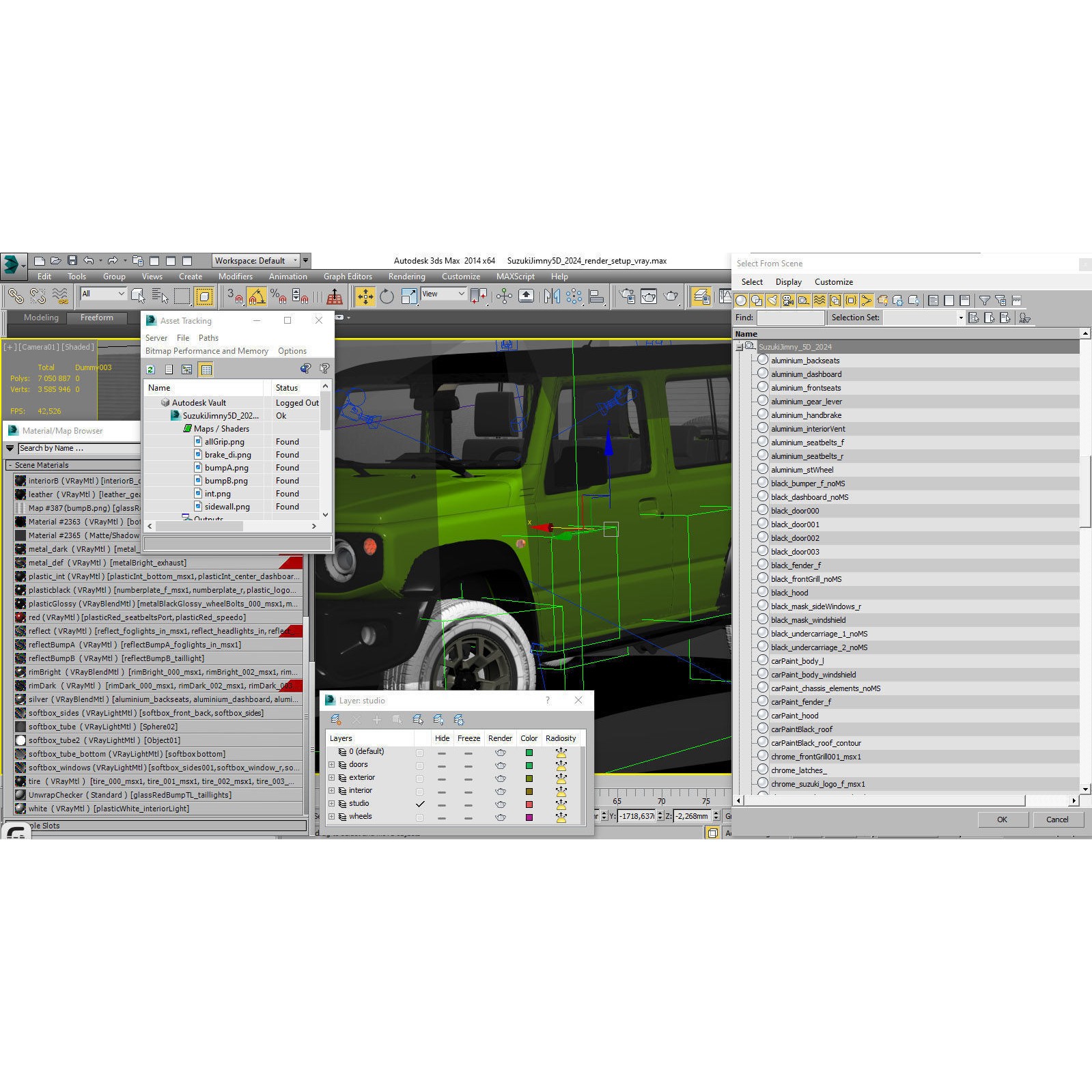
Task: Switch Asset Tracking to table view icon
Action: pos(206,369)
